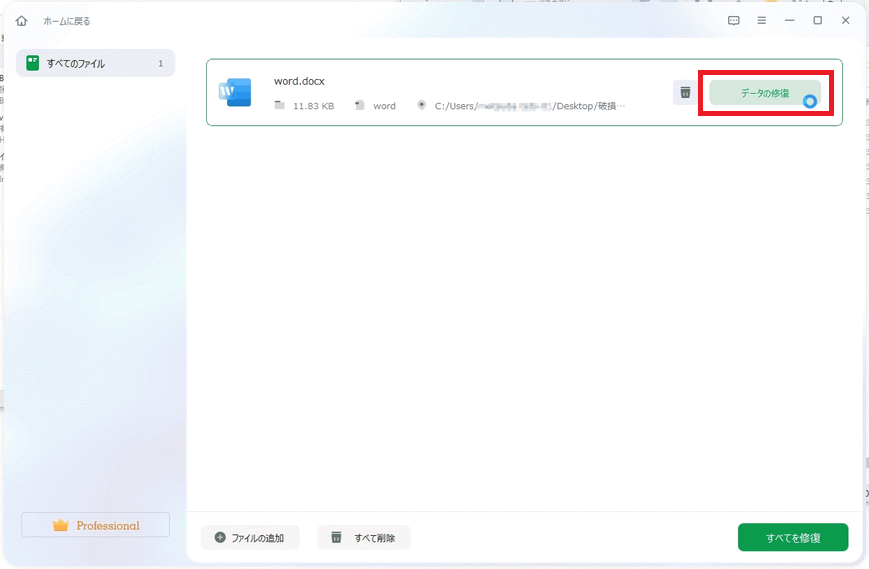Click the plus icon on ファイルの追加

pos(220,538)
